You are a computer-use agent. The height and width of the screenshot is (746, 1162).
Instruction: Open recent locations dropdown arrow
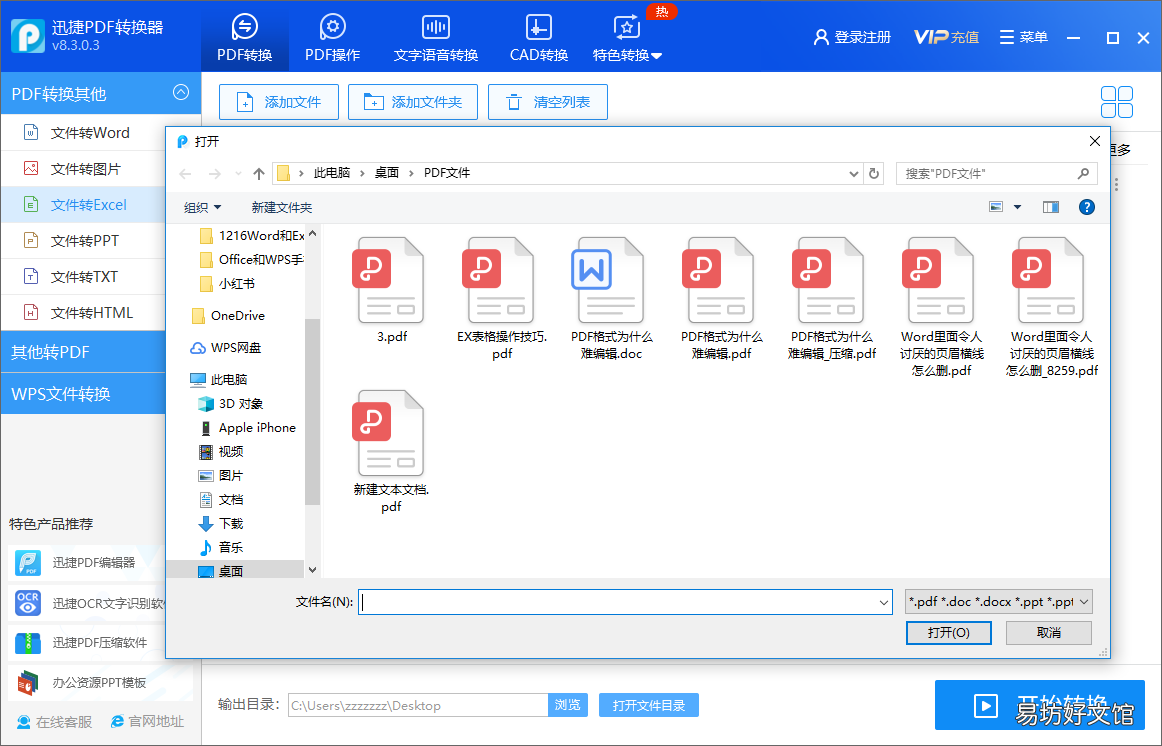click(x=238, y=173)
